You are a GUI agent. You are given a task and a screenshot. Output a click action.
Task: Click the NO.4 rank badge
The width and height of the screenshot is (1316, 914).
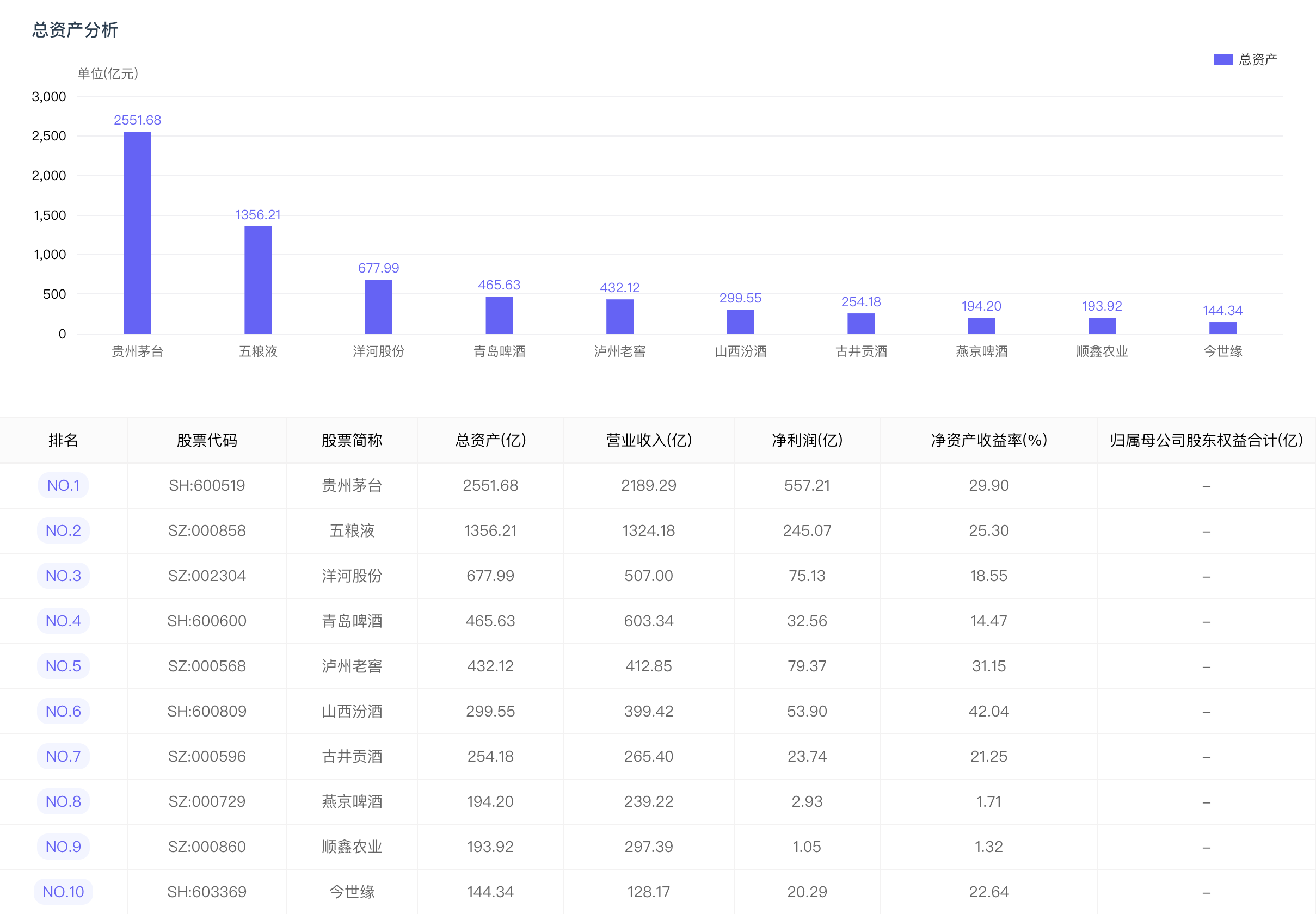64,621
